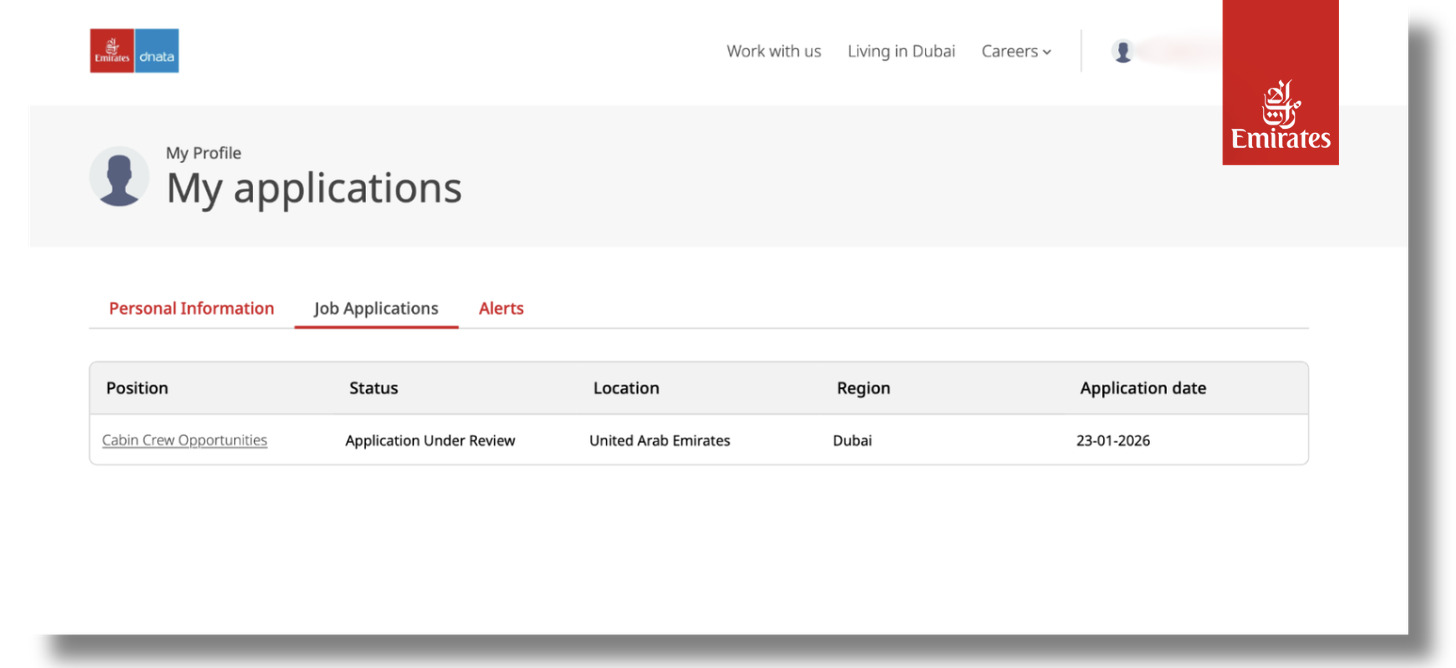Switch to the Personal Information tab

191,308
